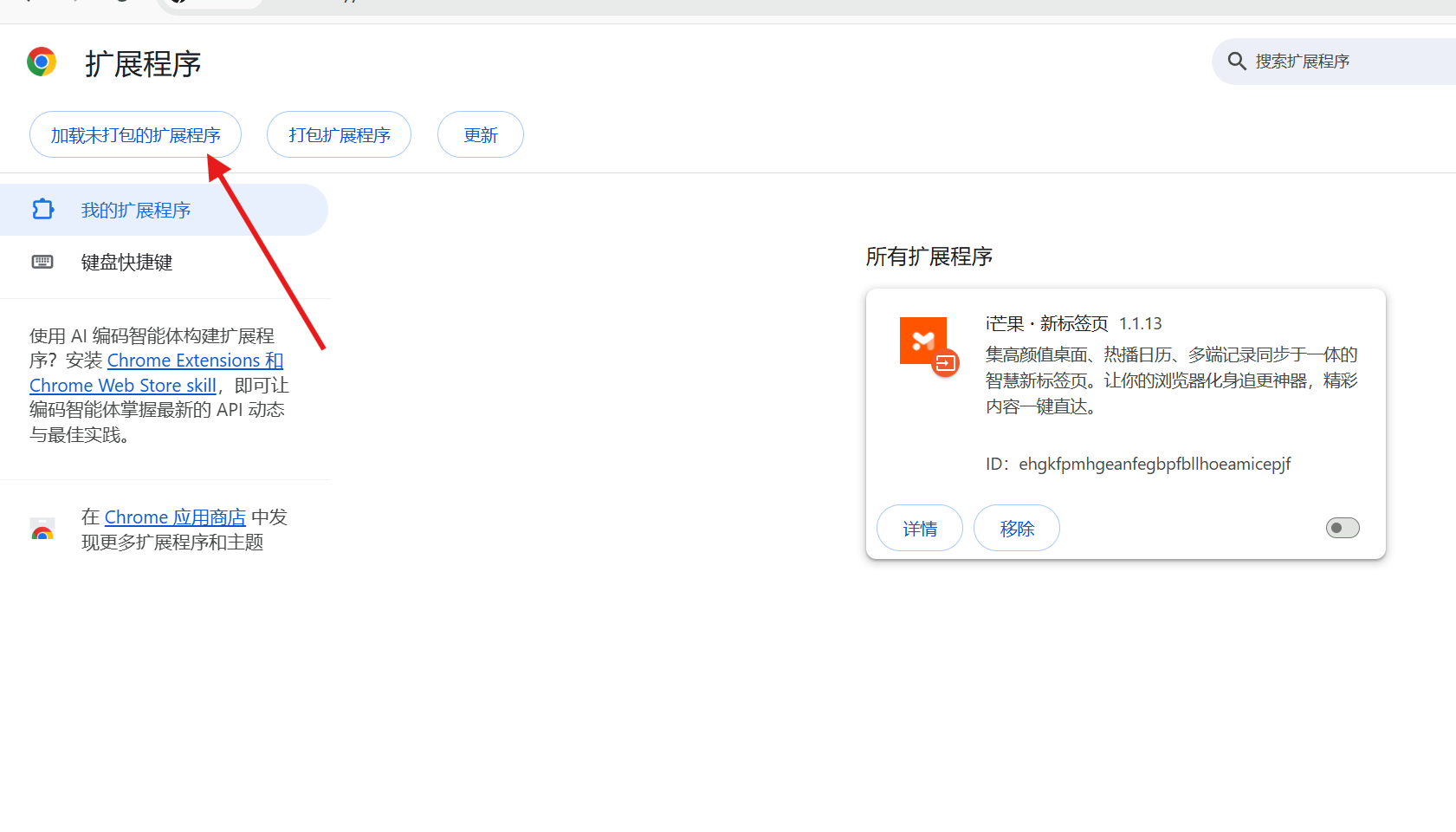Click the version number 1.1.13
The height and width of the screenshot is (832, 1456).
pyautogui.click(x=1140, y=323)
